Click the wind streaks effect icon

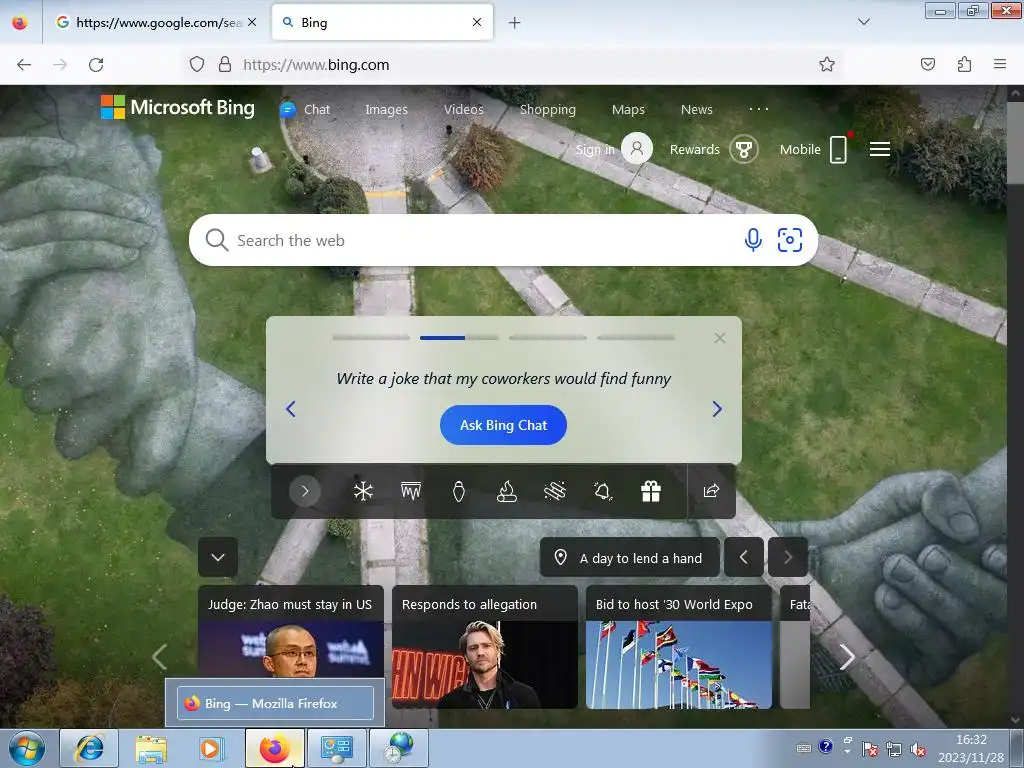click(x=554, y=491)
